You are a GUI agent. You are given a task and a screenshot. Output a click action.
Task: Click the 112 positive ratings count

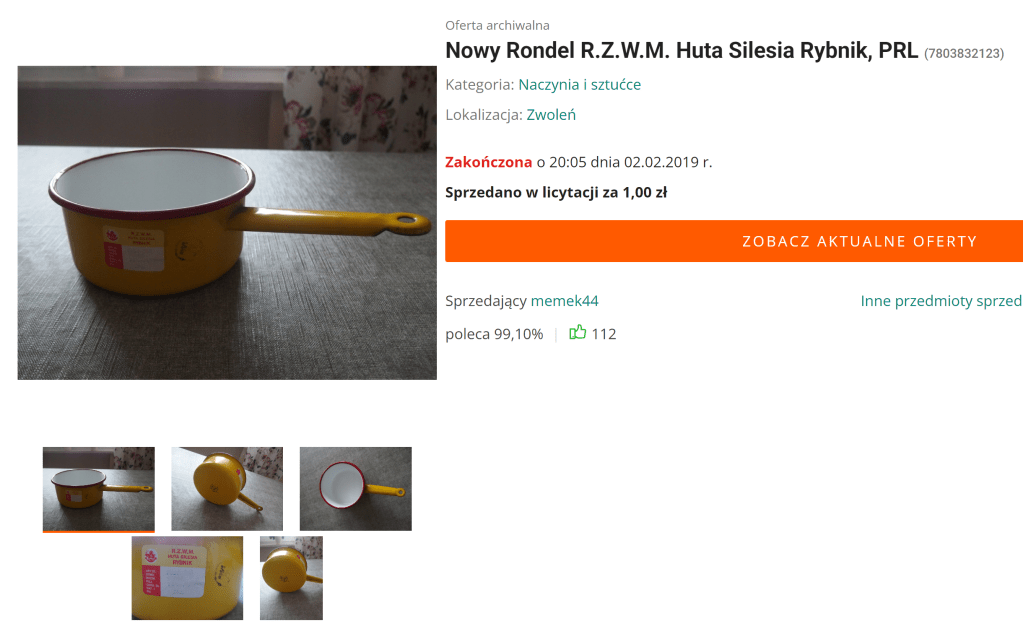point(603,334)
